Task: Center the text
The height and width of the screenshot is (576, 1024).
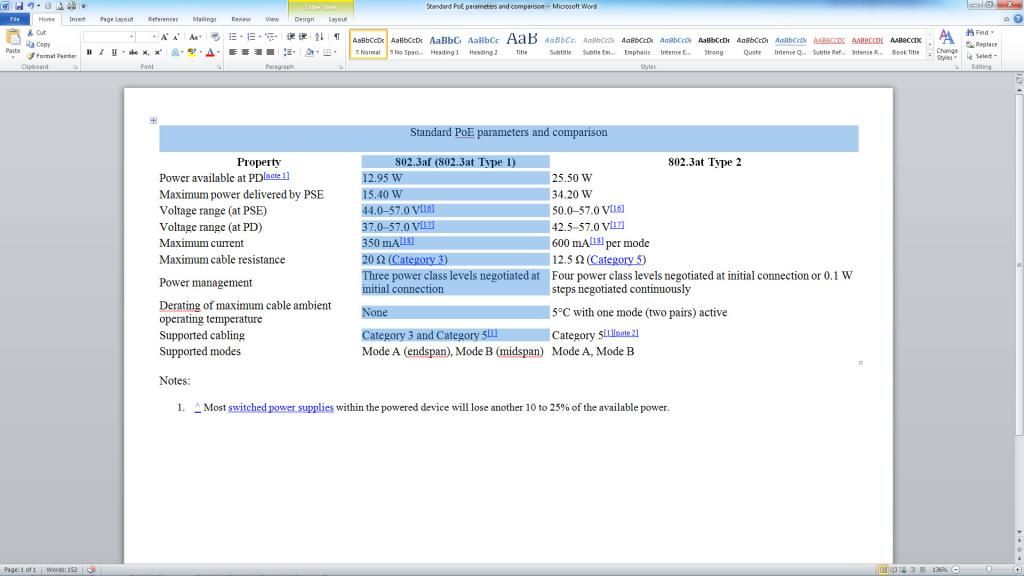Action: [245, 52]
